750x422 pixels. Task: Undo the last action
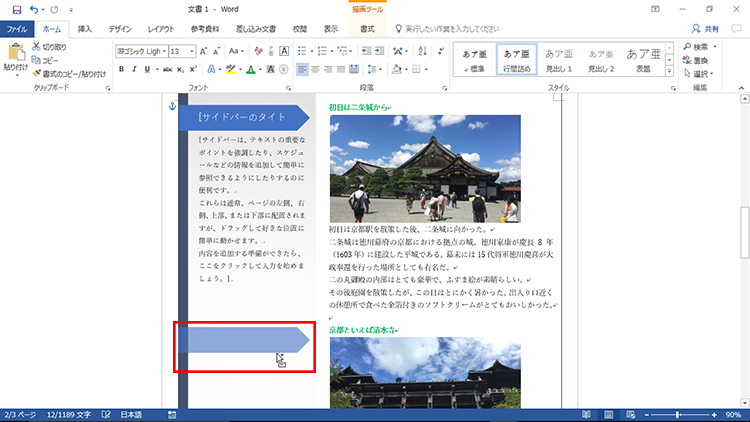[36, 9]
